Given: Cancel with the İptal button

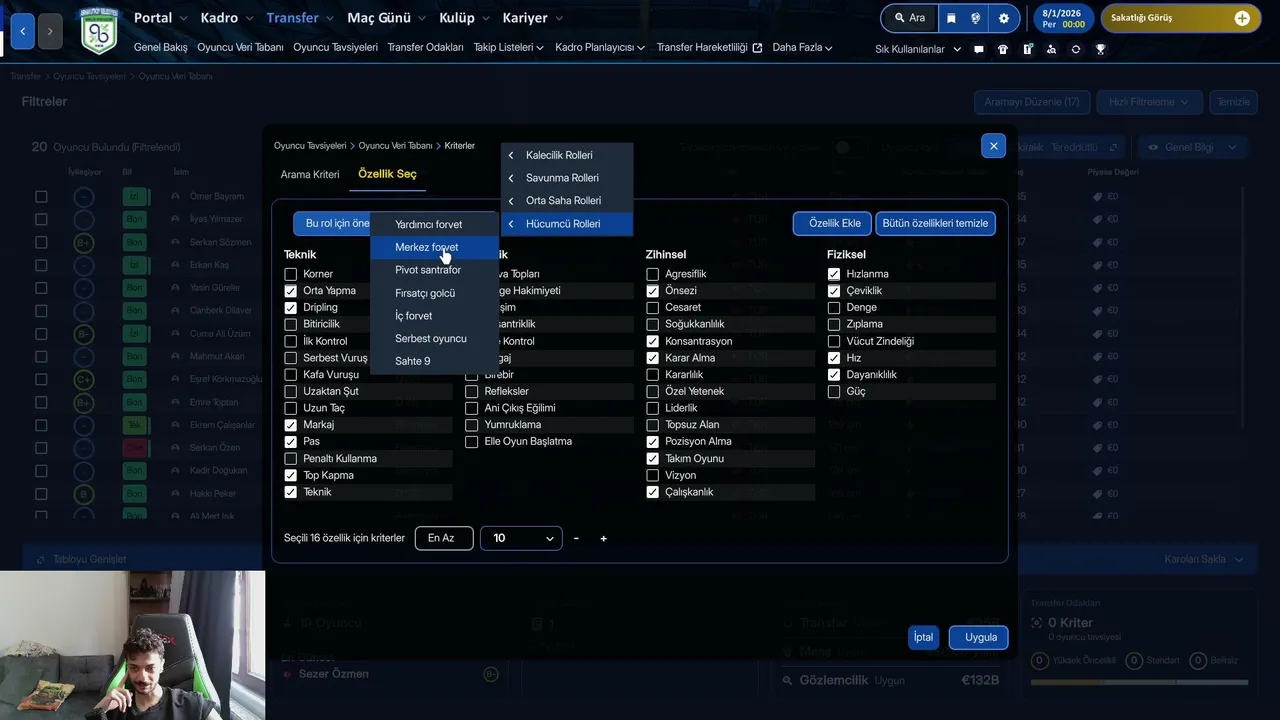Looking at the screenshot, I should click(x=923, y=637).
